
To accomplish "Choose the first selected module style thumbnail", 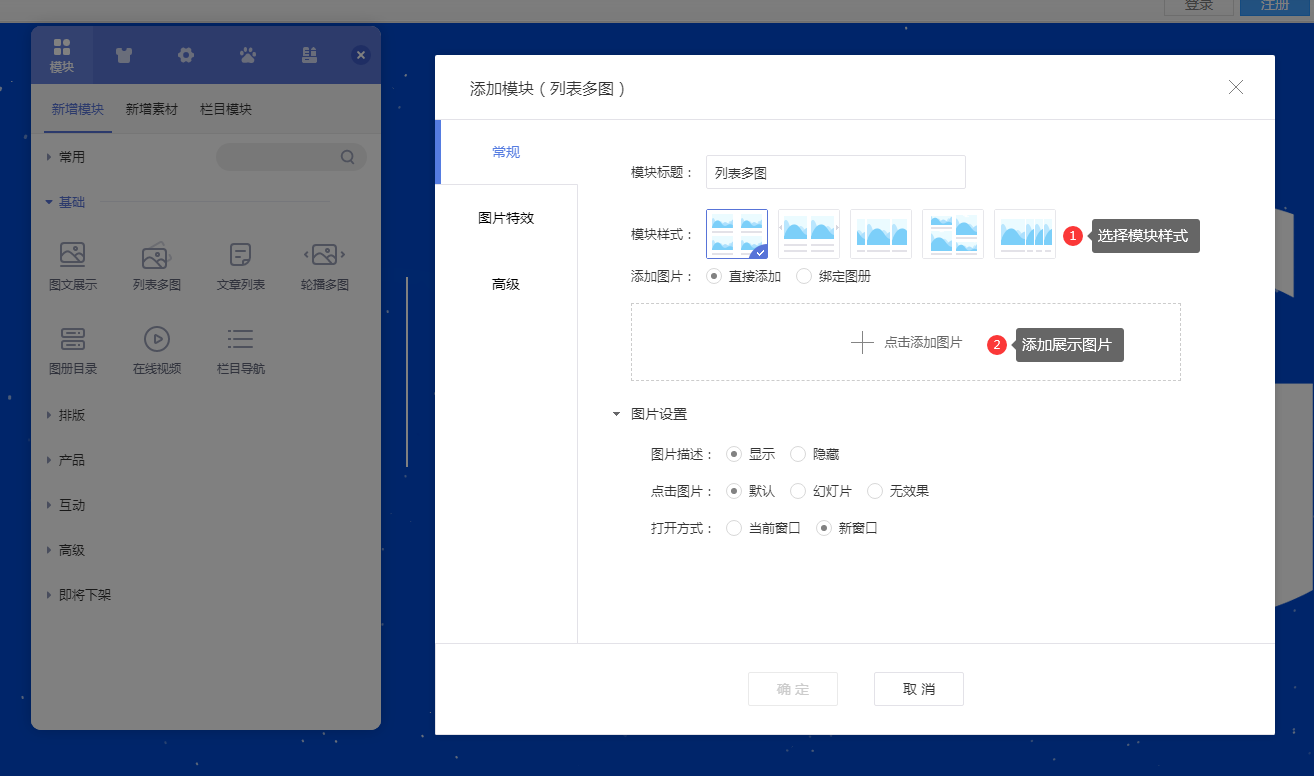I will (737, 234).
